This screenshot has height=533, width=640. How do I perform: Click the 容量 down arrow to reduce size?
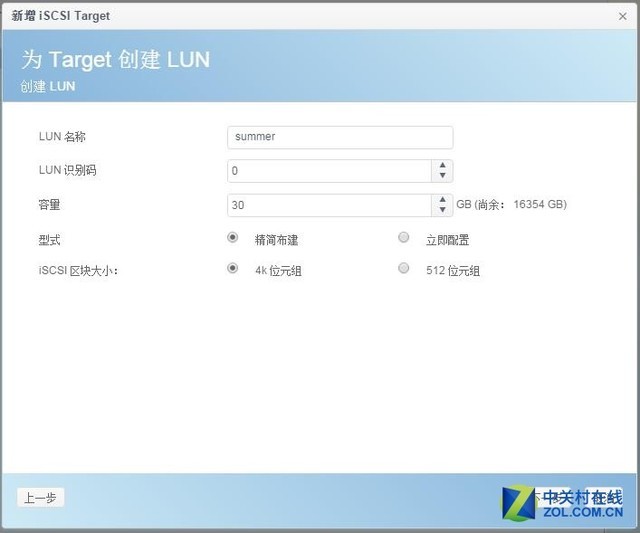pos(443,210)
